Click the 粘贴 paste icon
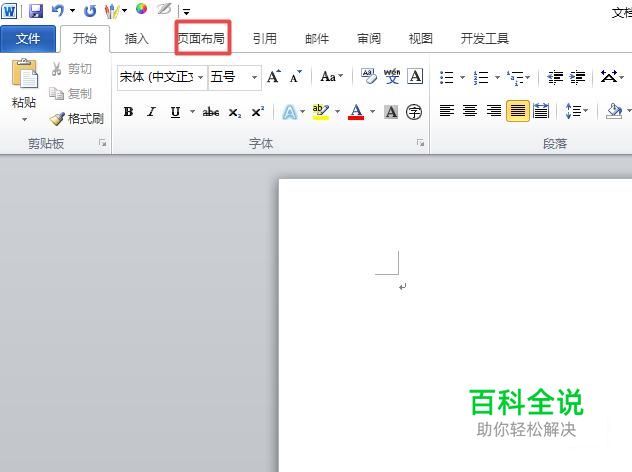The width and height of the screenshot is (632, 472). 24,74
